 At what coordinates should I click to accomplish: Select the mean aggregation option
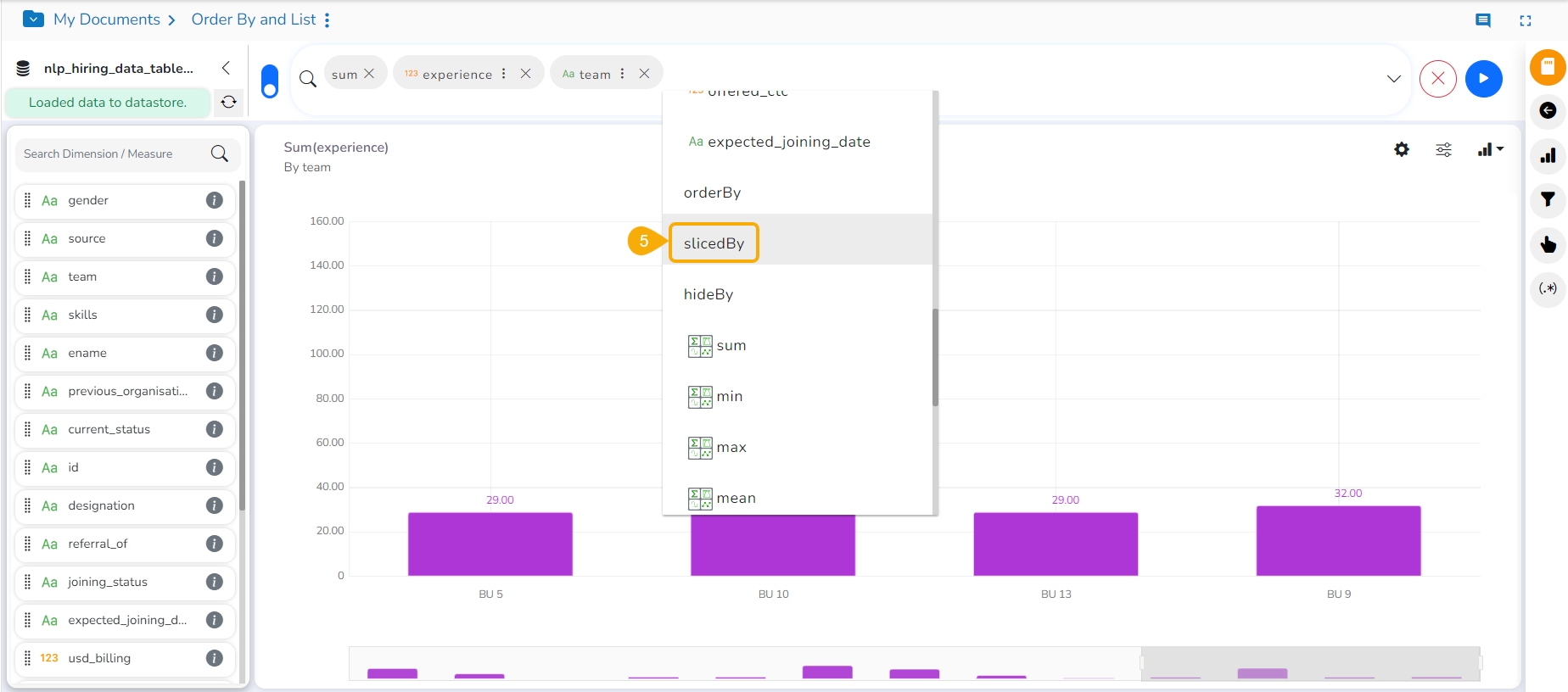click(x=735, y=498)
